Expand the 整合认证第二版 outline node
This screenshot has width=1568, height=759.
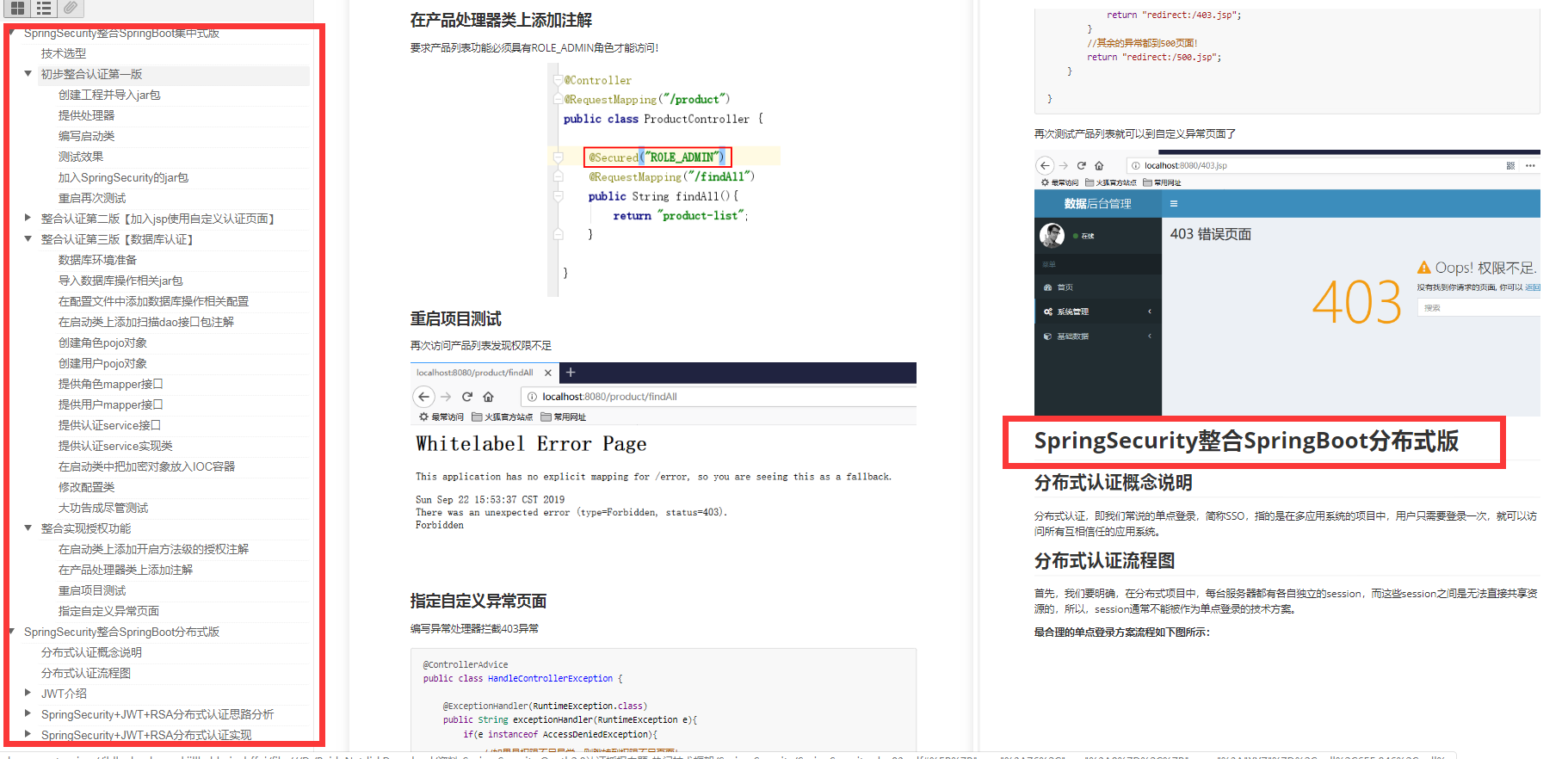click(28, 219)
